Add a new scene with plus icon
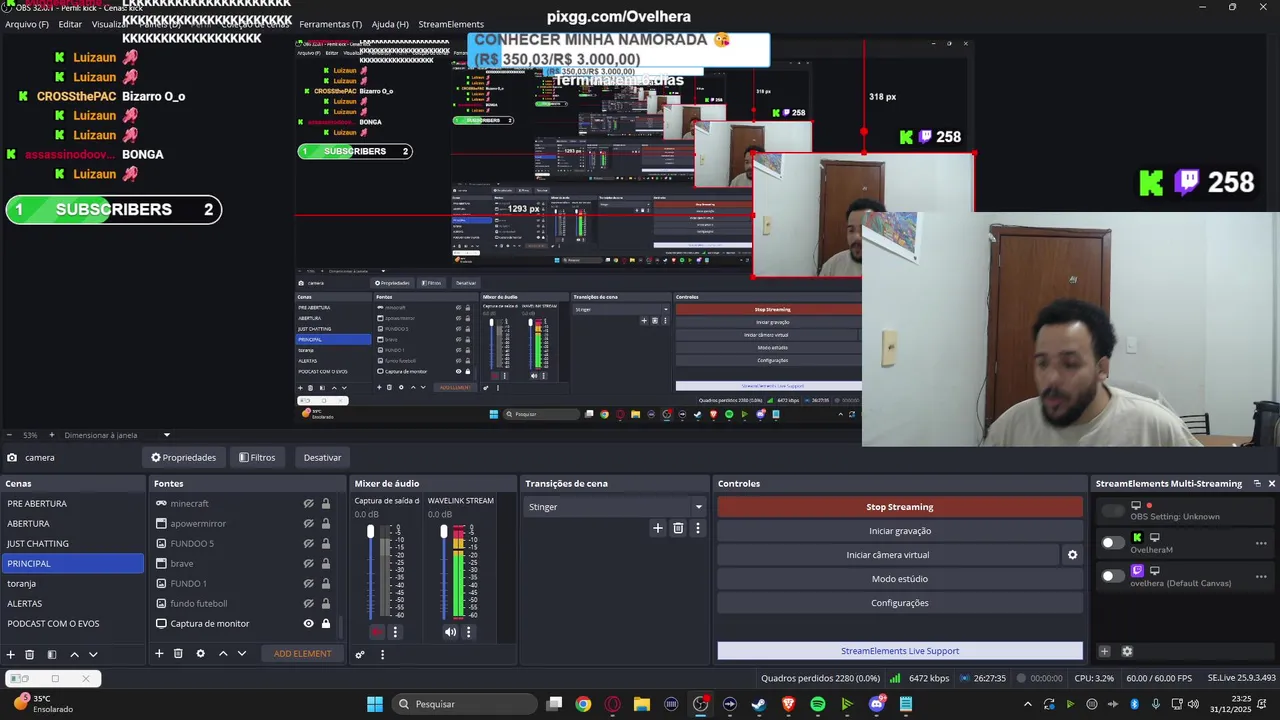Screen dimensions: 1280x720 (x=11, y=654)
